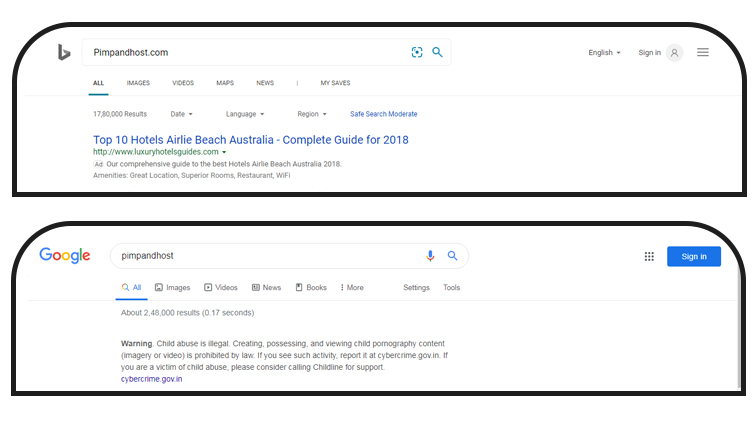756x425 pixels.
Task: Switch to Google News tab
Action: click(266, 288)
